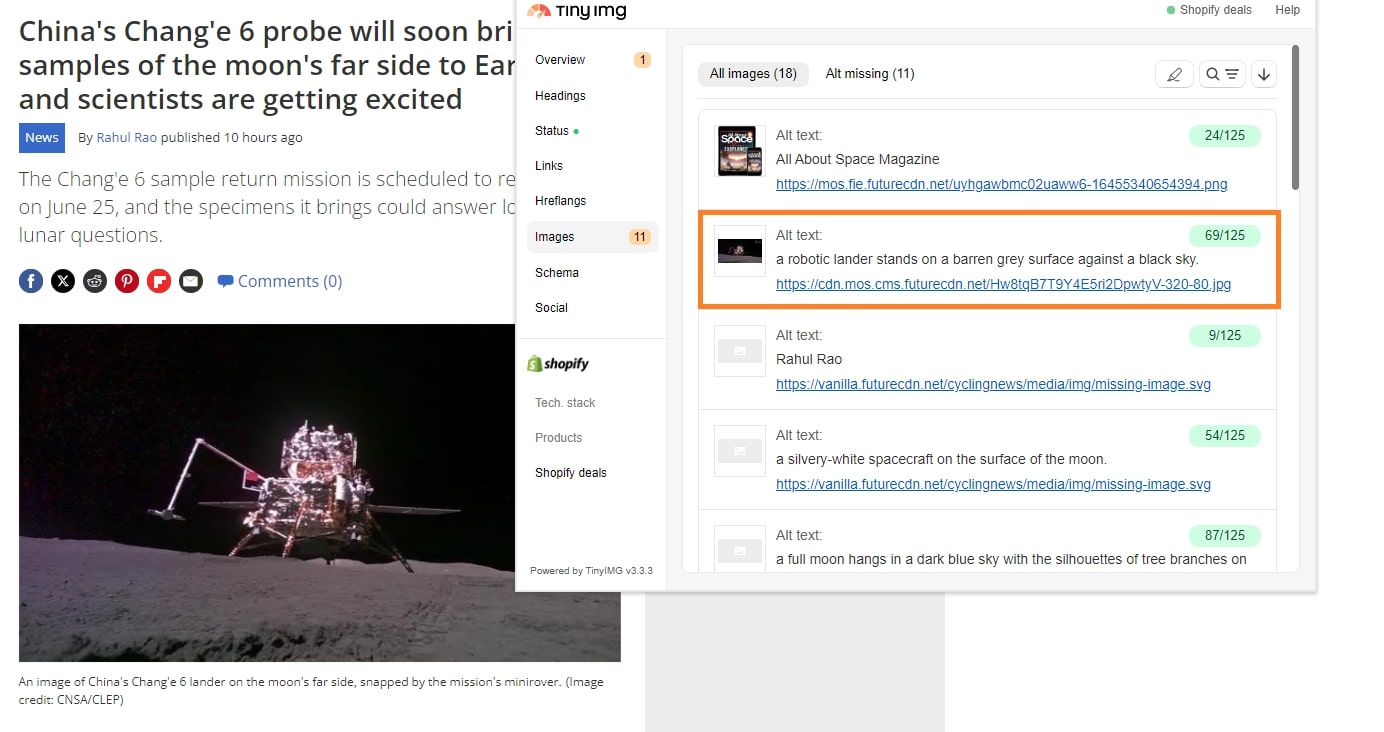Click the eraser icon in TinyIMG toolbar

[1174, 74]
